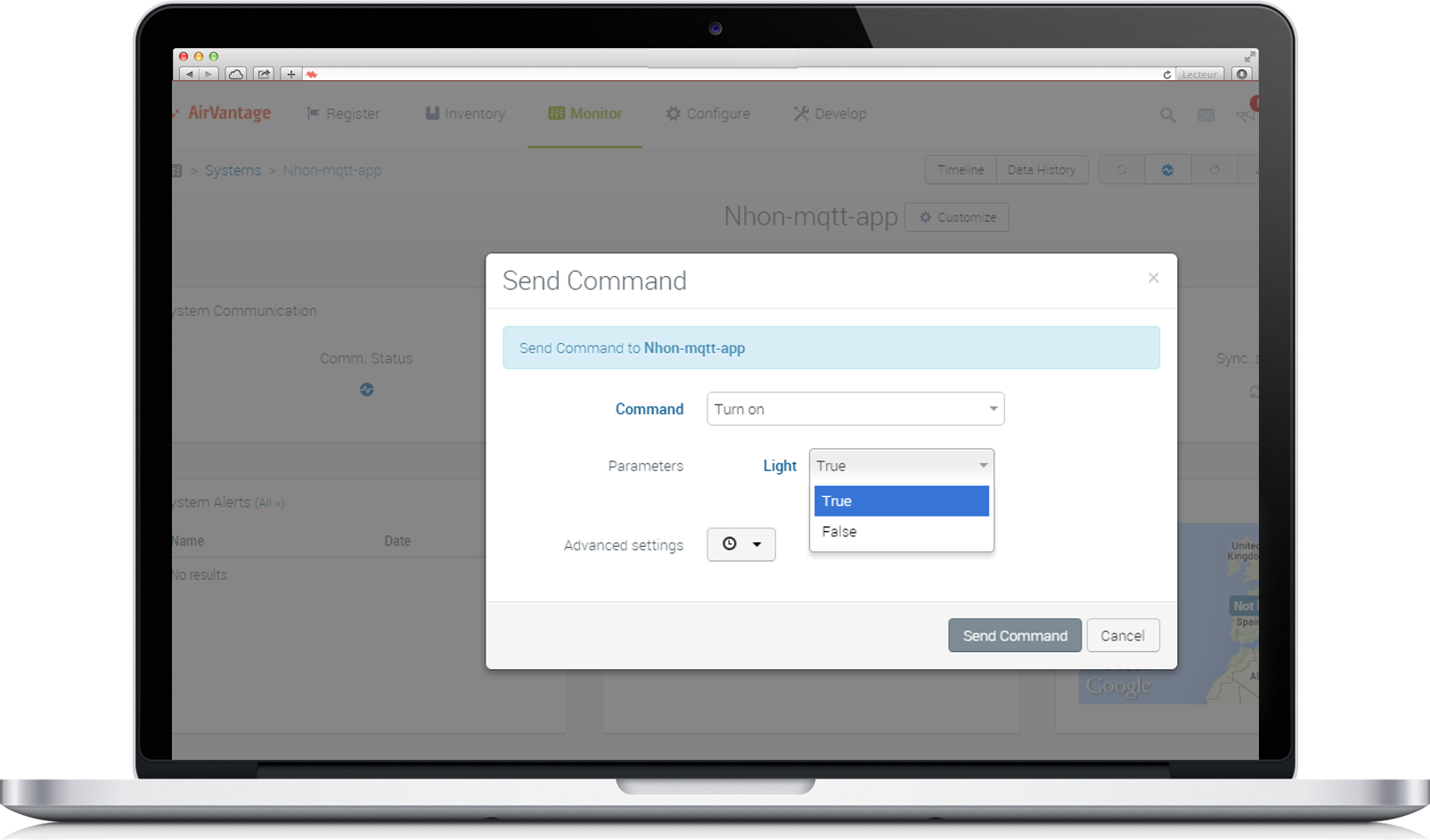Select the True option in Light list
Screen dimensions: 1430x840
pos(901,501)
